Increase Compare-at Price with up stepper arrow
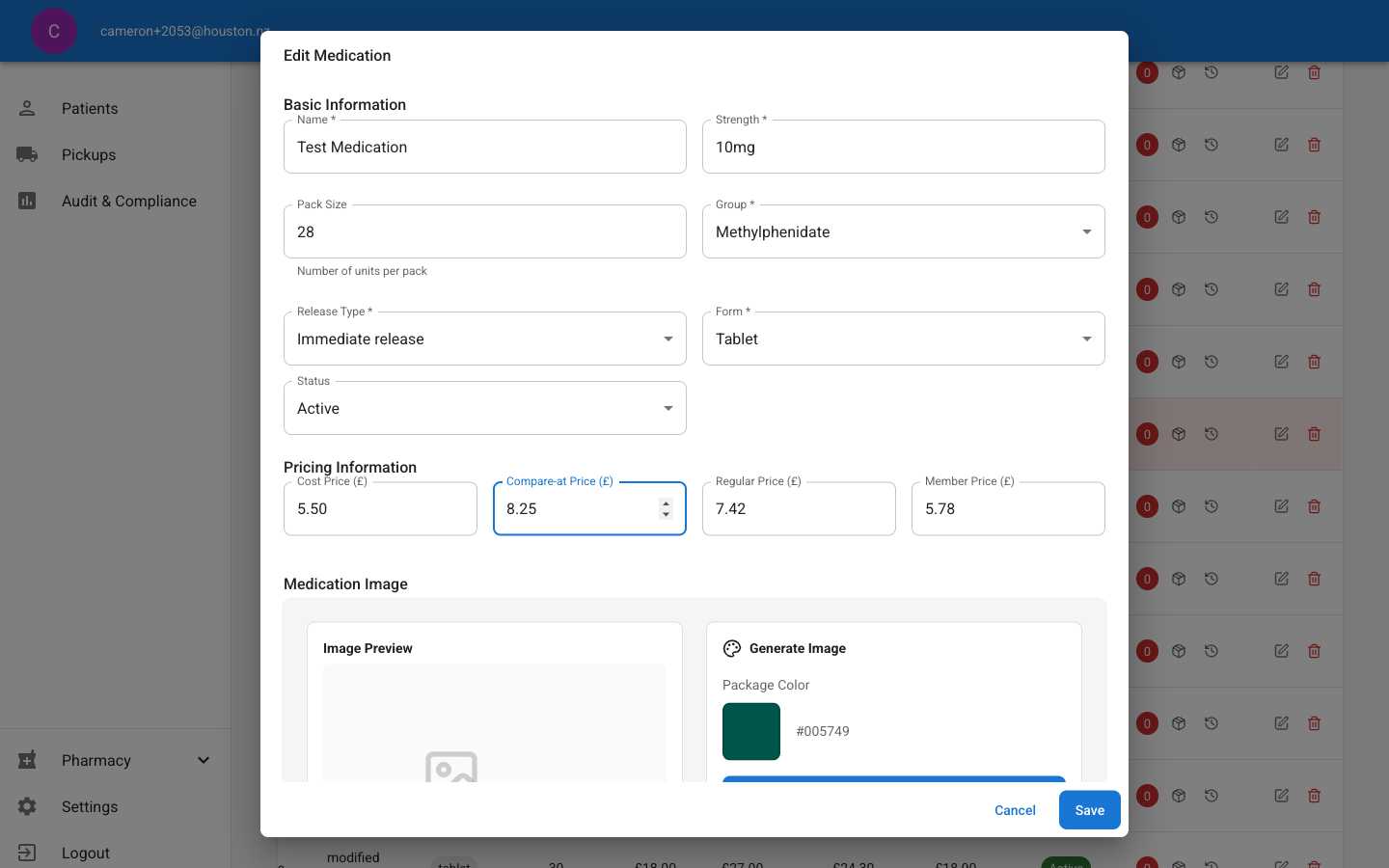The height and width of the screenshot is (868, 1389). click(666, 502)
